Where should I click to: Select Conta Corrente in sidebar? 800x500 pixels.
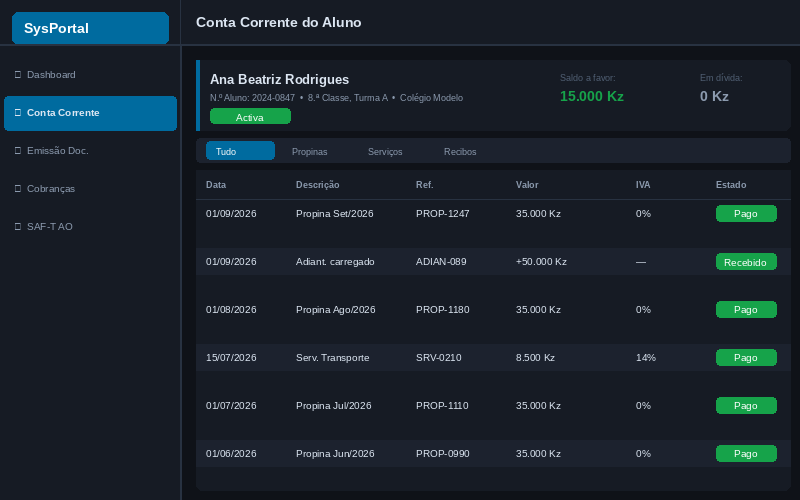(90, 113)
